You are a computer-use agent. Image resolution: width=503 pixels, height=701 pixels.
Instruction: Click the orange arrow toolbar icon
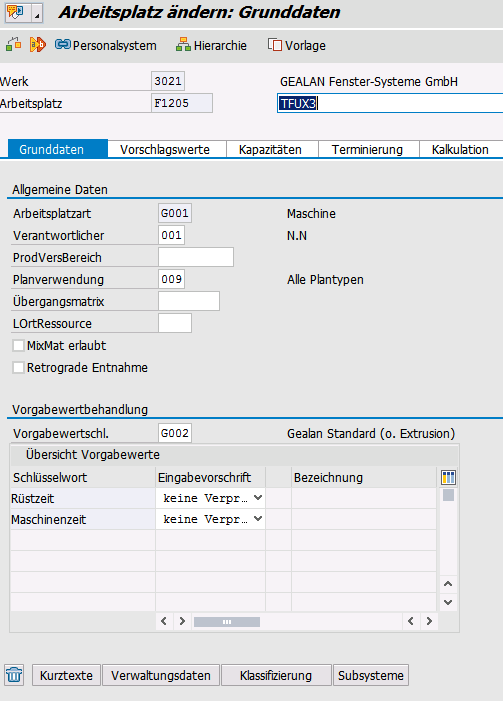(x=38, y=45)
